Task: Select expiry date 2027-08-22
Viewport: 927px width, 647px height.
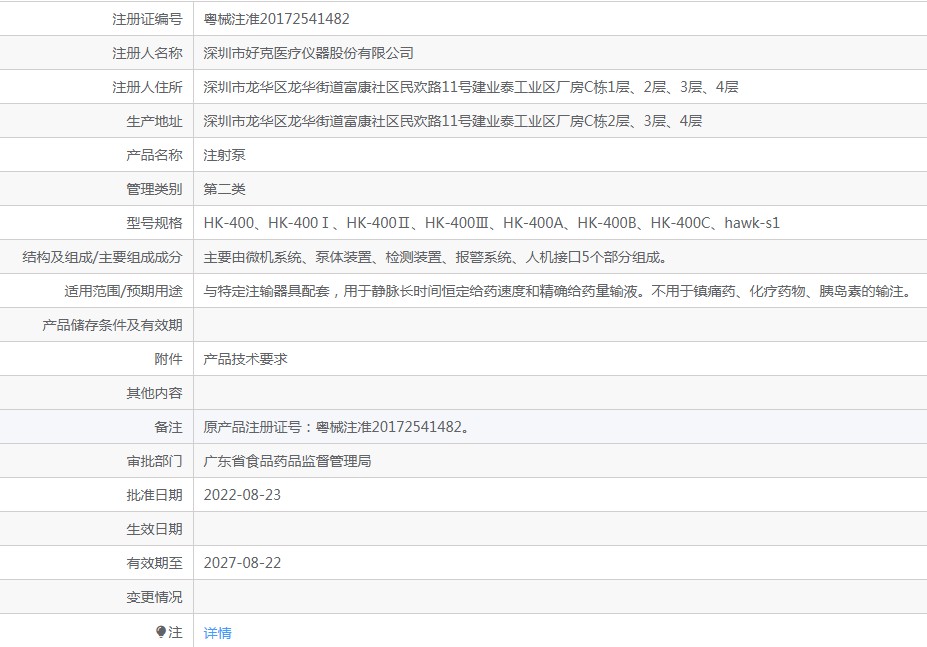Action: 242,563
